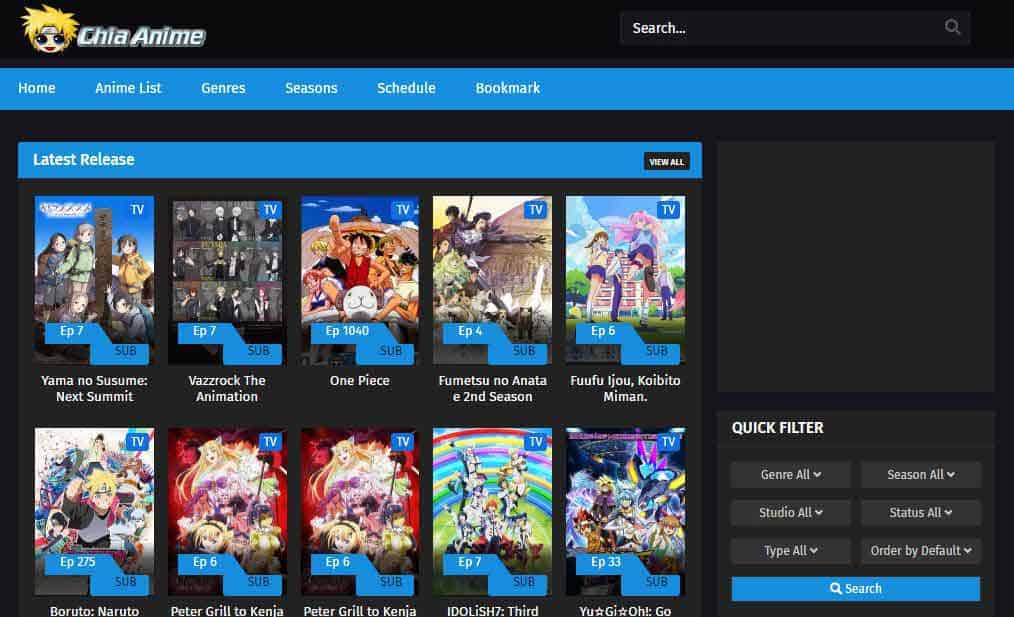Open Fumetsu no Anata e 2nd Season title
The width and height of the screenshot is (1014, 617).
[x=493, y=389]
